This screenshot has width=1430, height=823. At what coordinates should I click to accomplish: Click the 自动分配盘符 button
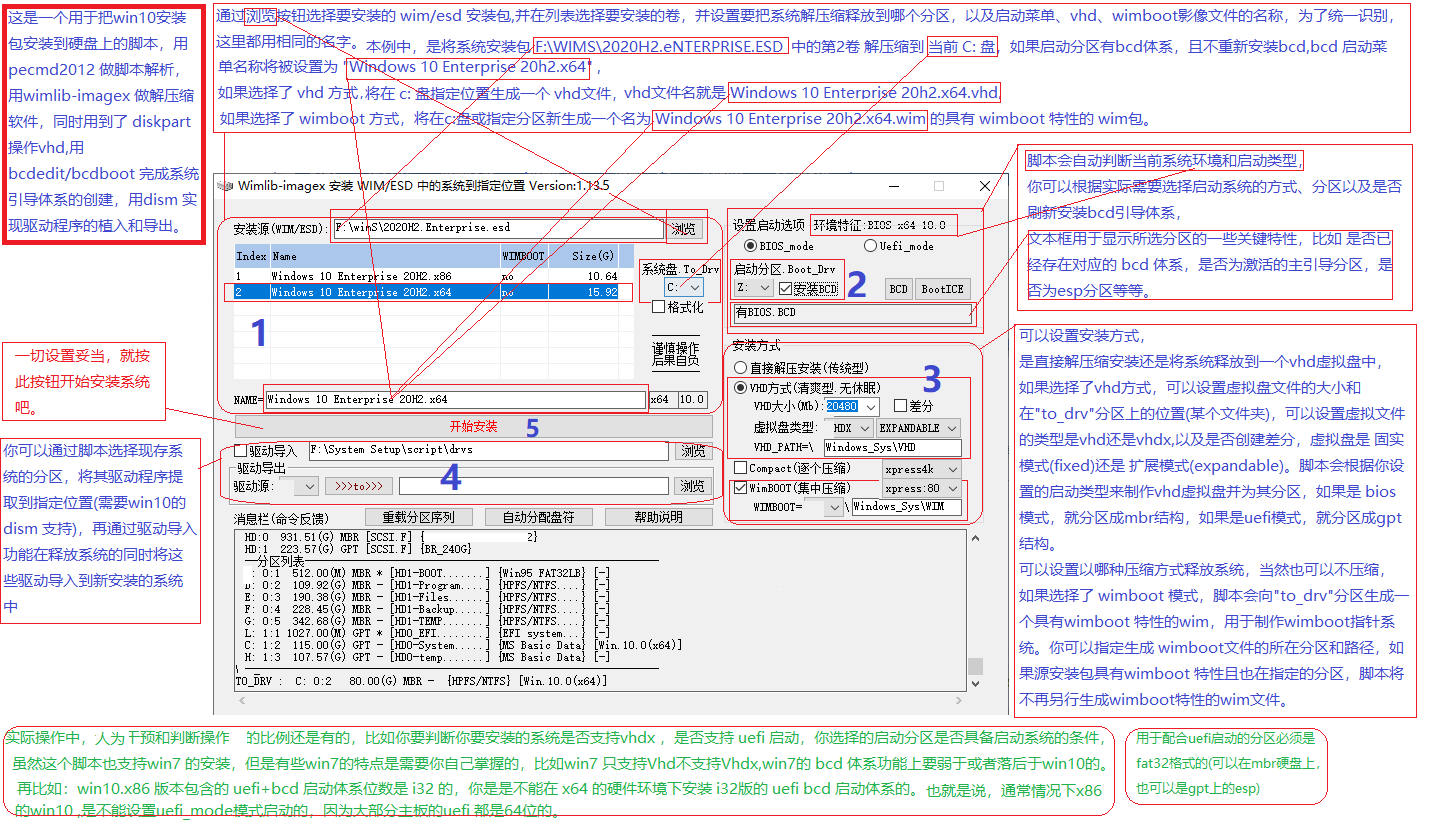click(x=538, y=517)
